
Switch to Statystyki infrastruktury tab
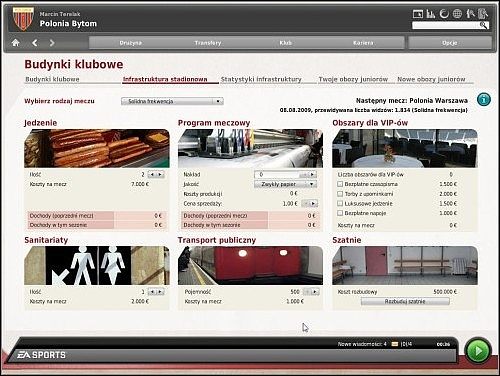pos(261,79)
